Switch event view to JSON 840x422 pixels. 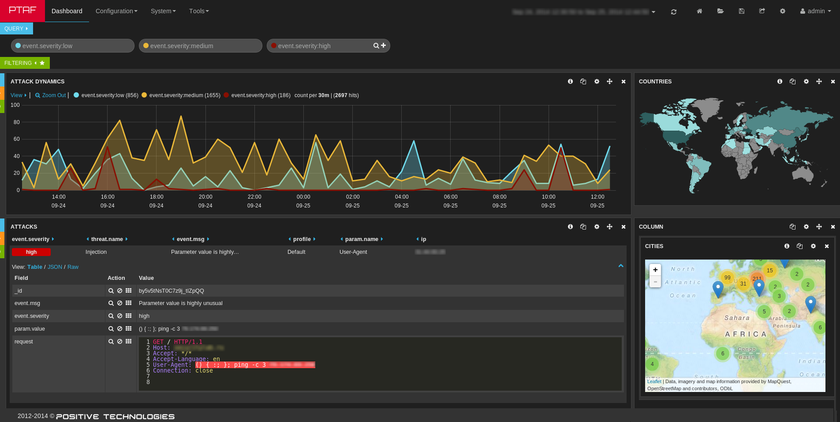[x=55, y=267]
